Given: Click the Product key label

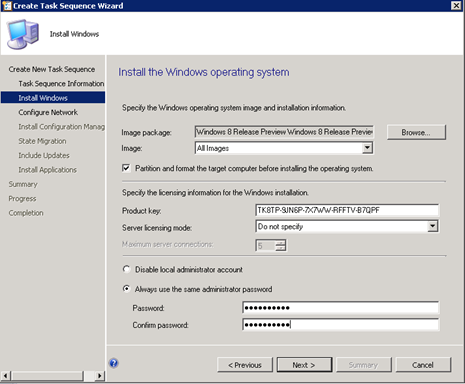Looking at the screenshot, I should tap(142, 211).
